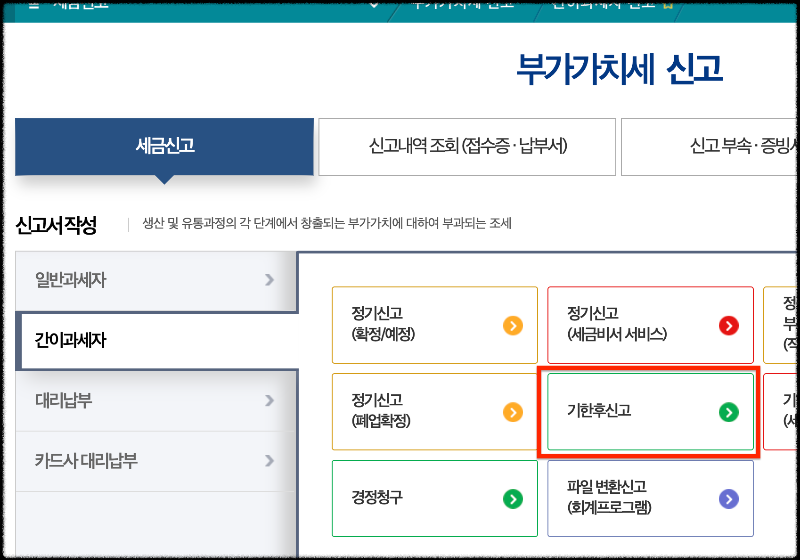
Task: Click the 기한후신고 card
Action: tap(651, 412)
